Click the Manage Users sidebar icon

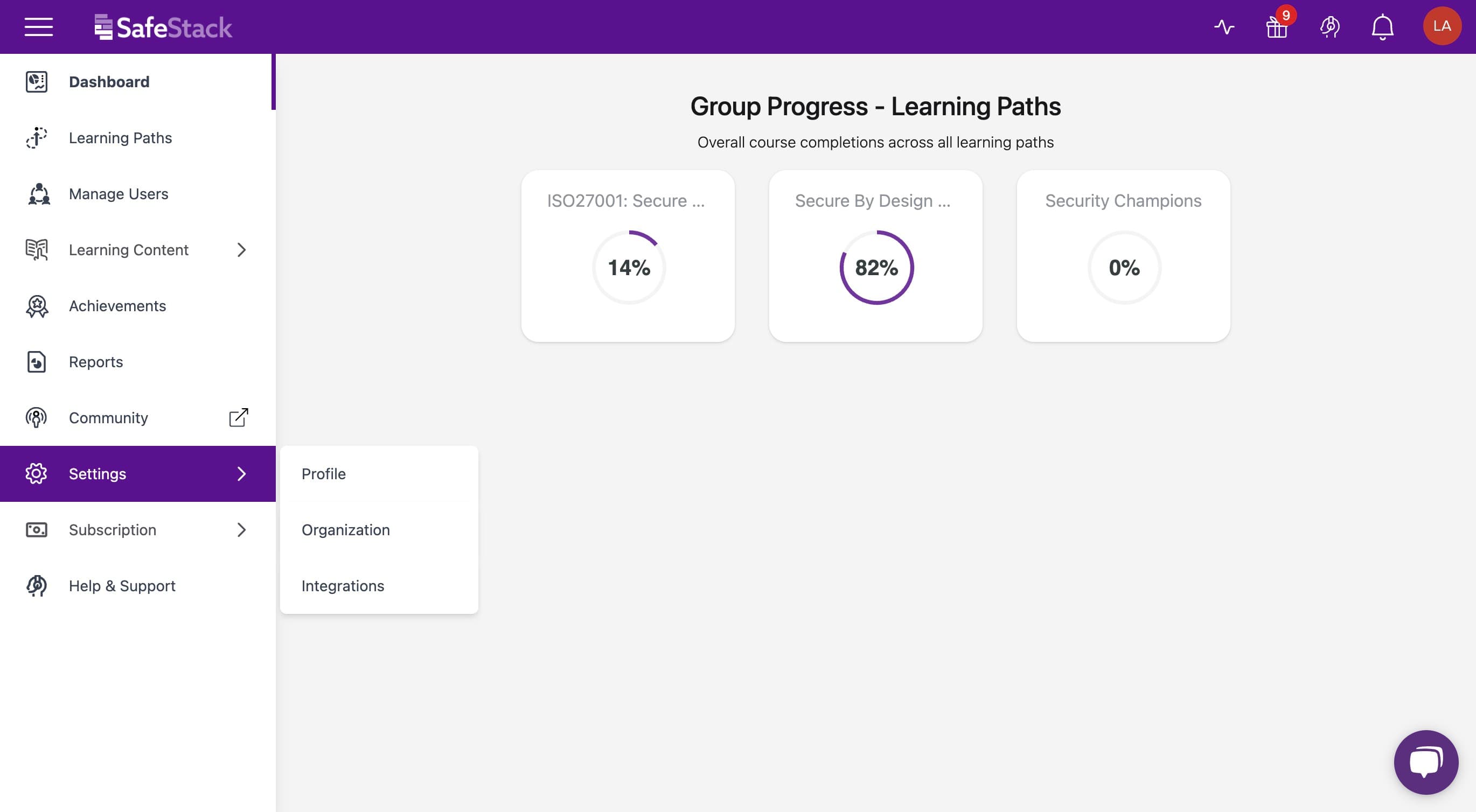point(38,194)
